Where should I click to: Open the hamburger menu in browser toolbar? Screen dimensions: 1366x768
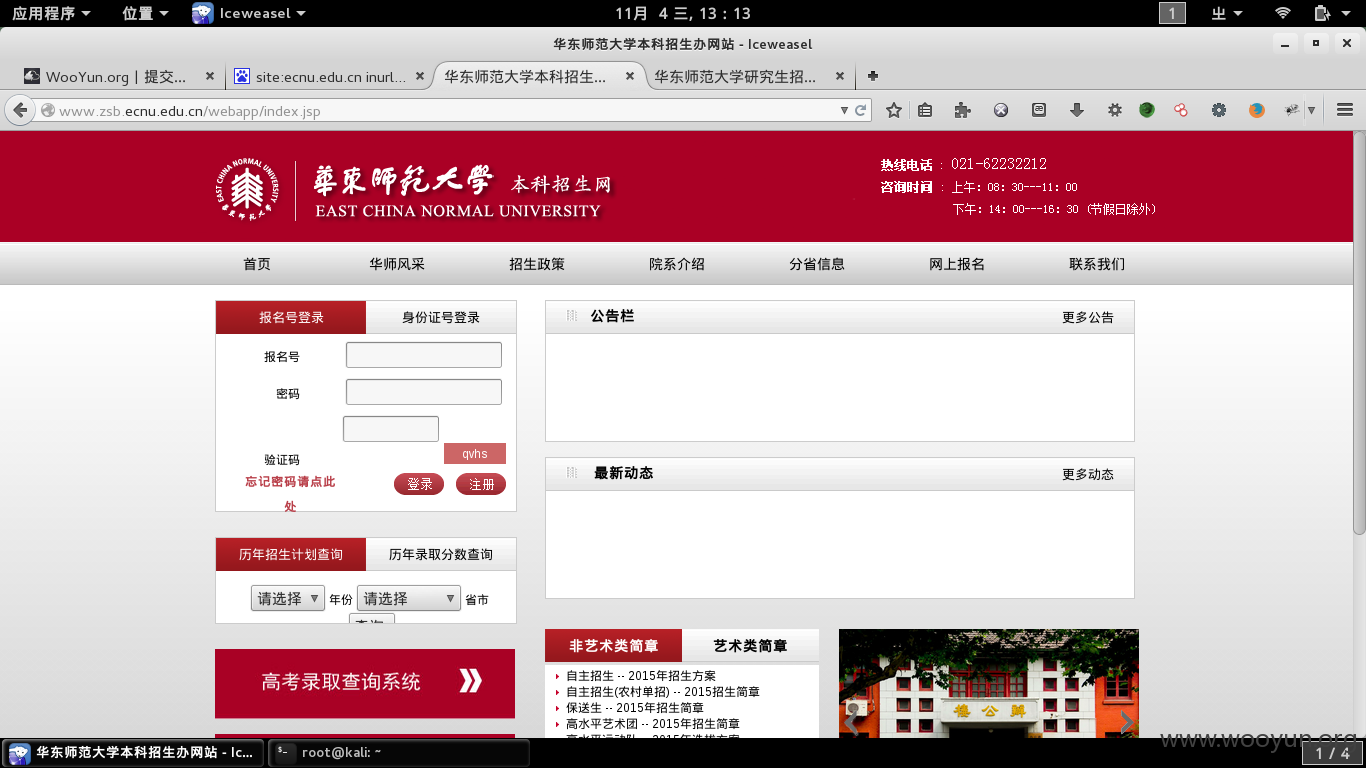tap(1344, 111)
